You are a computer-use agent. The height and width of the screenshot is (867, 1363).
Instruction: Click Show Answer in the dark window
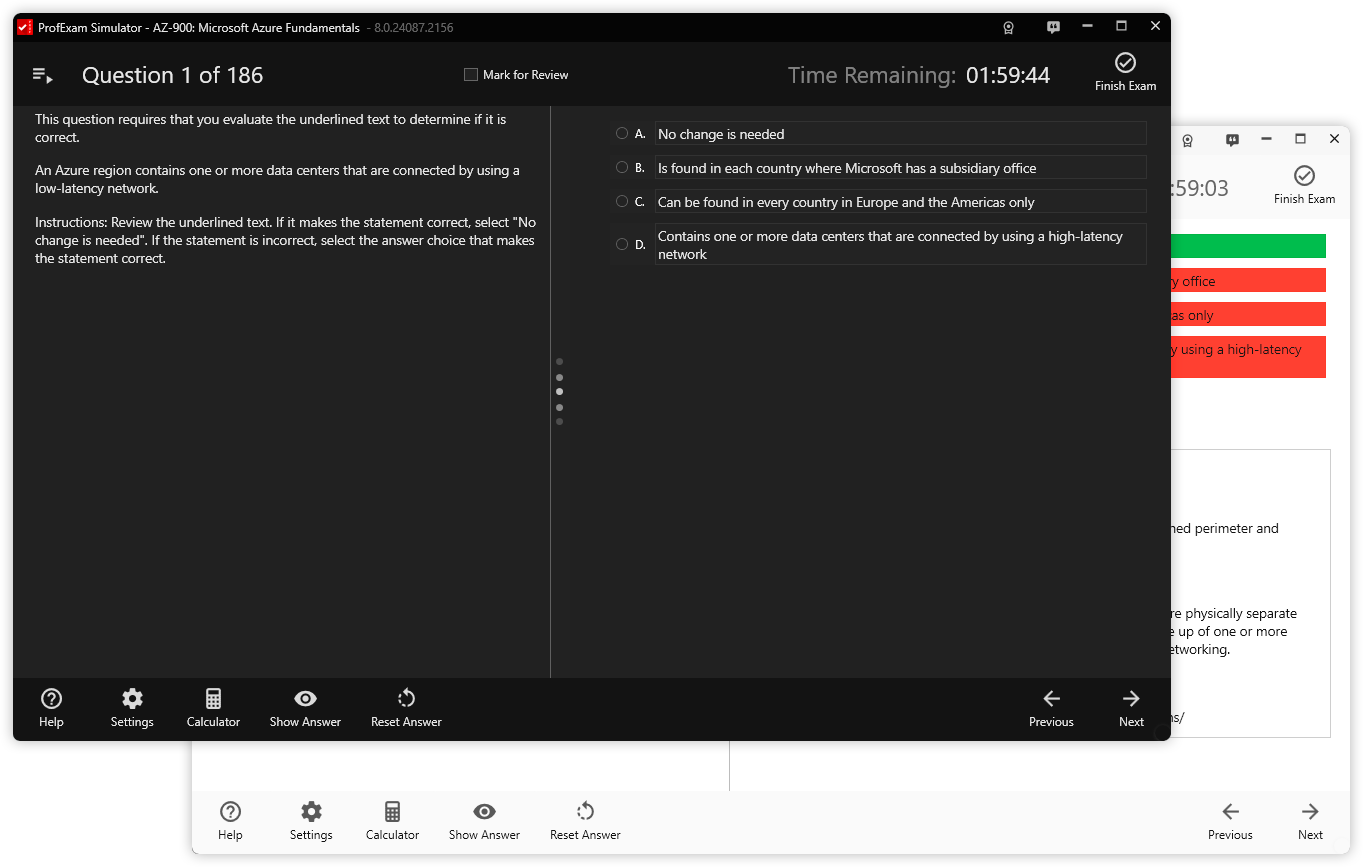tap(305, 708)
